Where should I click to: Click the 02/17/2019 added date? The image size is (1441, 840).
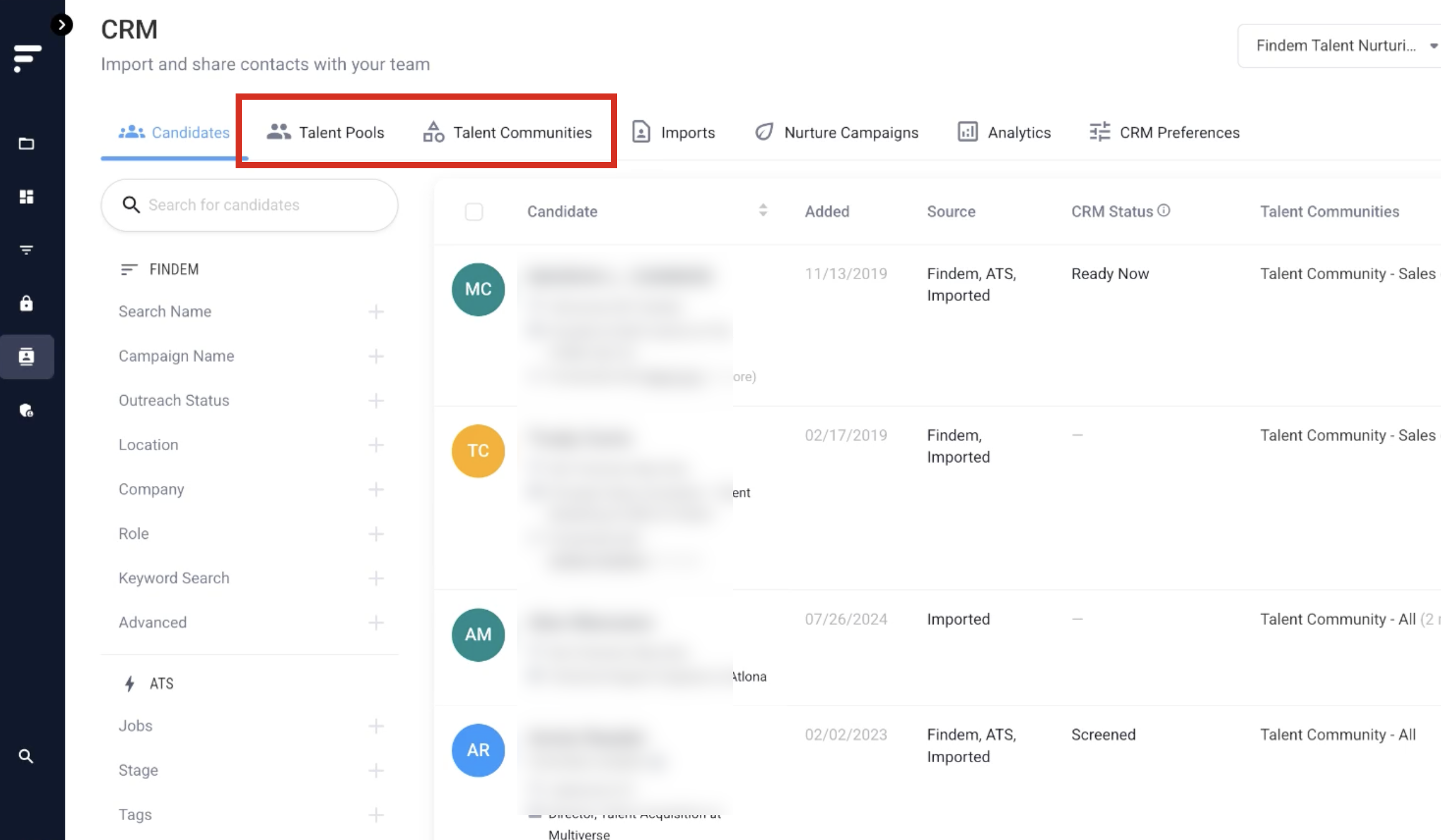point(846,435)
